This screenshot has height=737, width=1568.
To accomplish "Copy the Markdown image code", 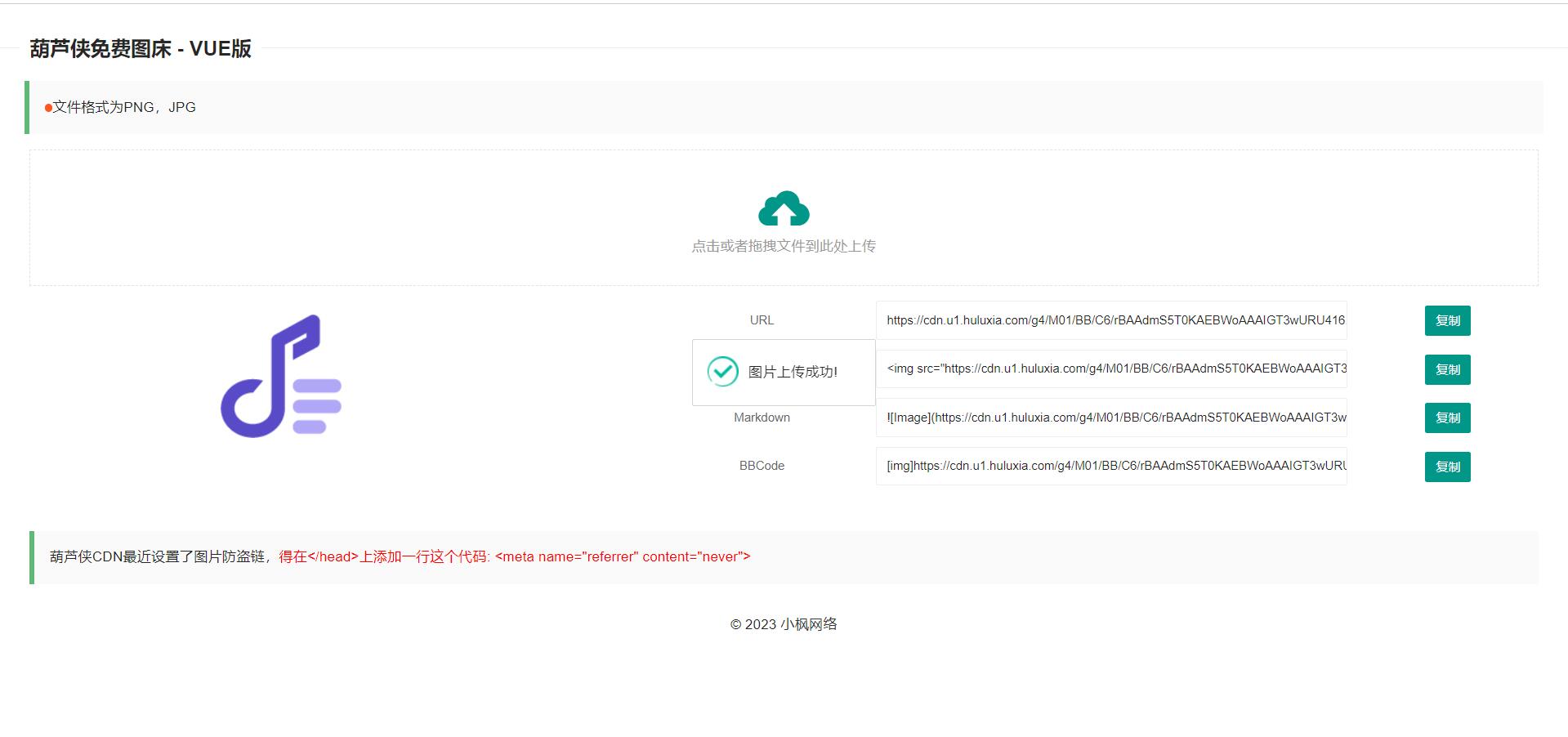I will [x=1447, y=418].
